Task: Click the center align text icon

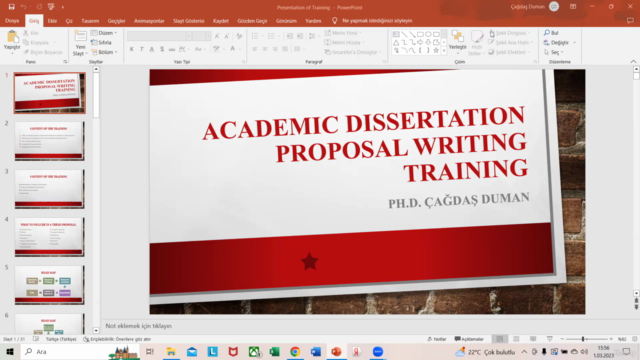Action: click(x=265, y=49)
